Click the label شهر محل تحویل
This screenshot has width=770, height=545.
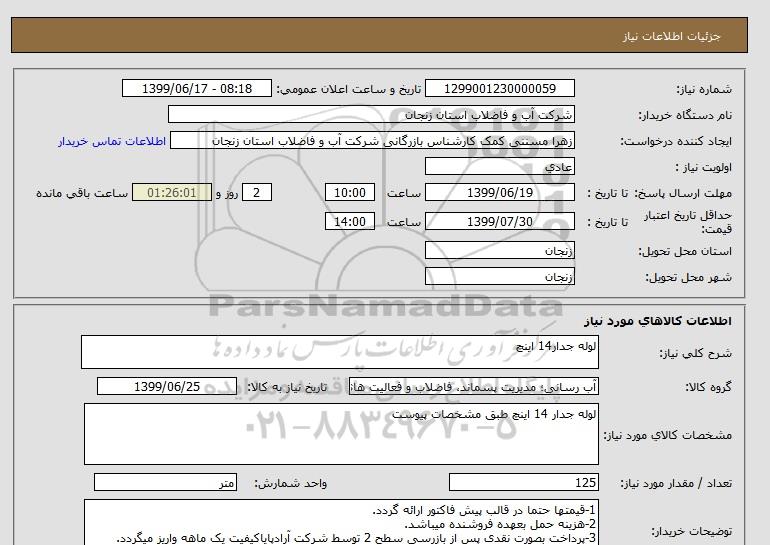click(x=688, y=277)
